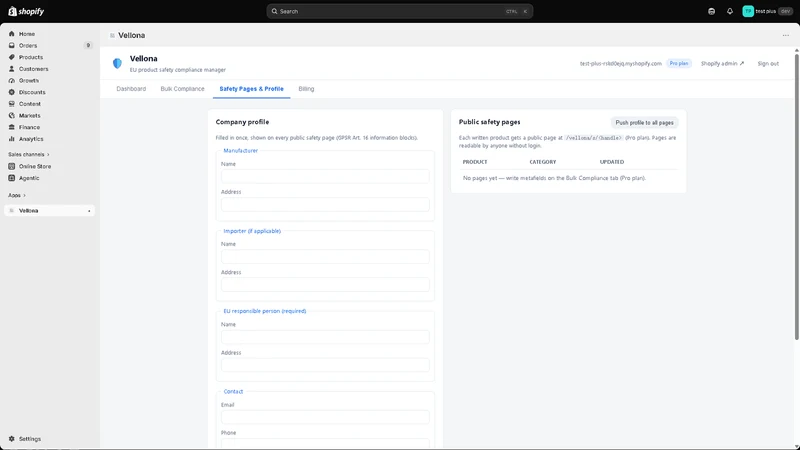
Task: Switch to the Dashboard tab
Action: (x=131, y=89)
